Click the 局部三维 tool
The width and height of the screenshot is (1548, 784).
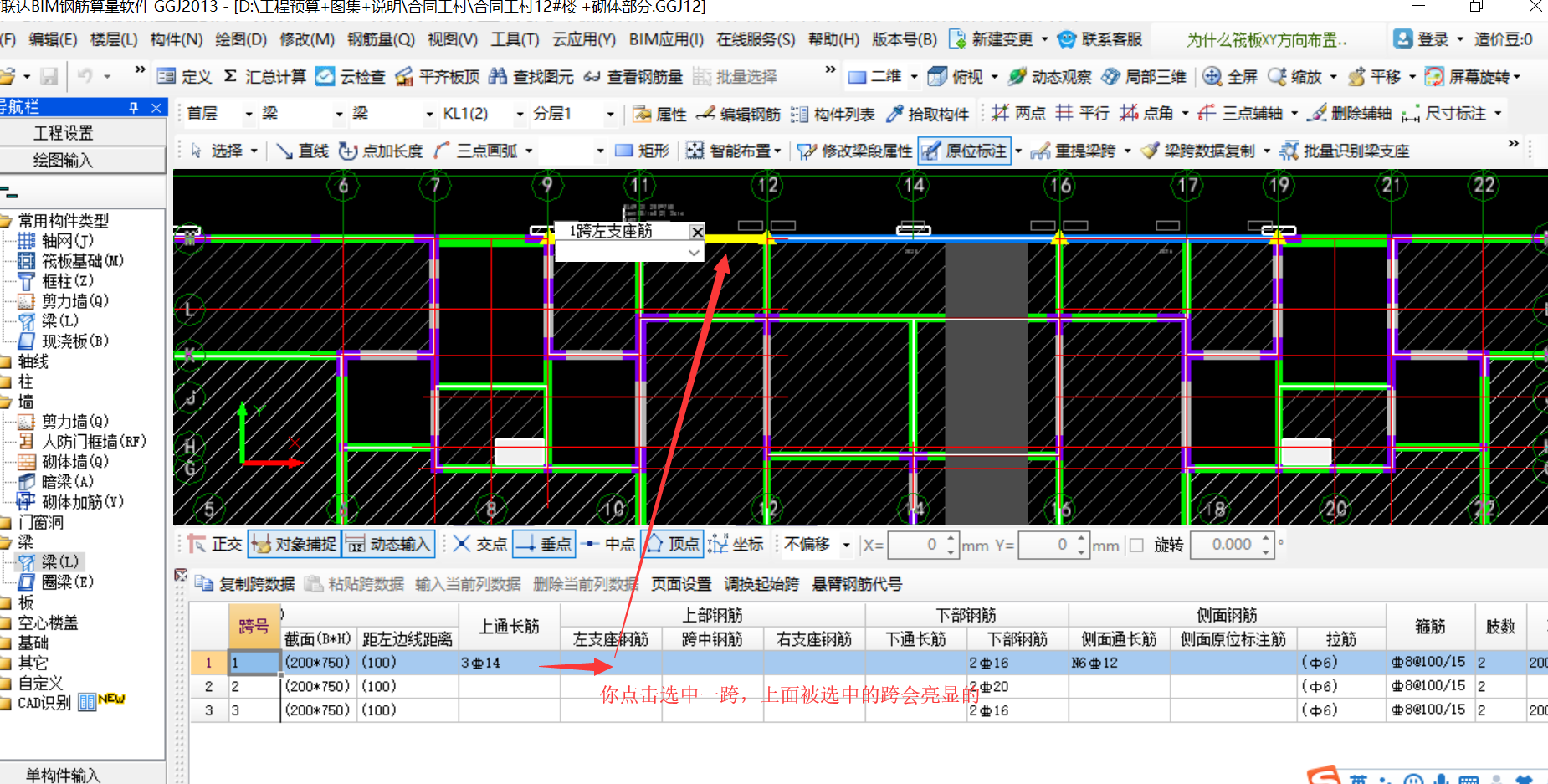(1143, 76)
